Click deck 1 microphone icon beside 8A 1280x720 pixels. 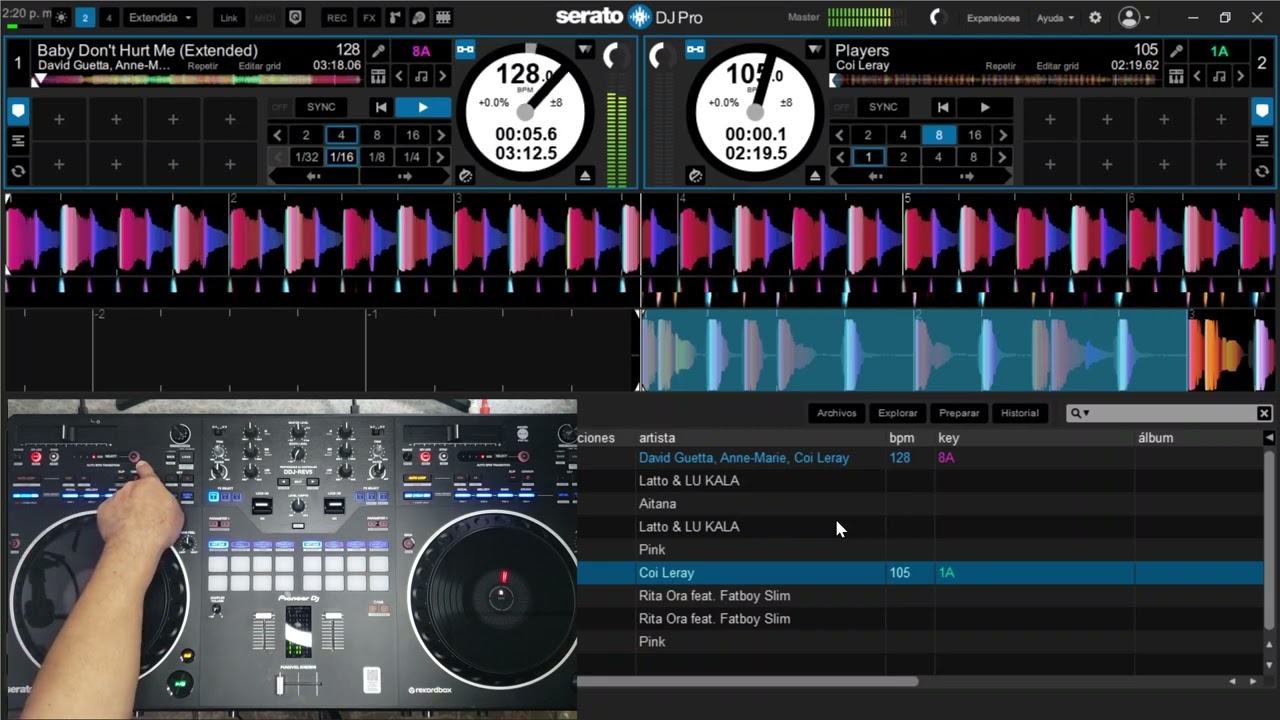[x=379, y=51]
